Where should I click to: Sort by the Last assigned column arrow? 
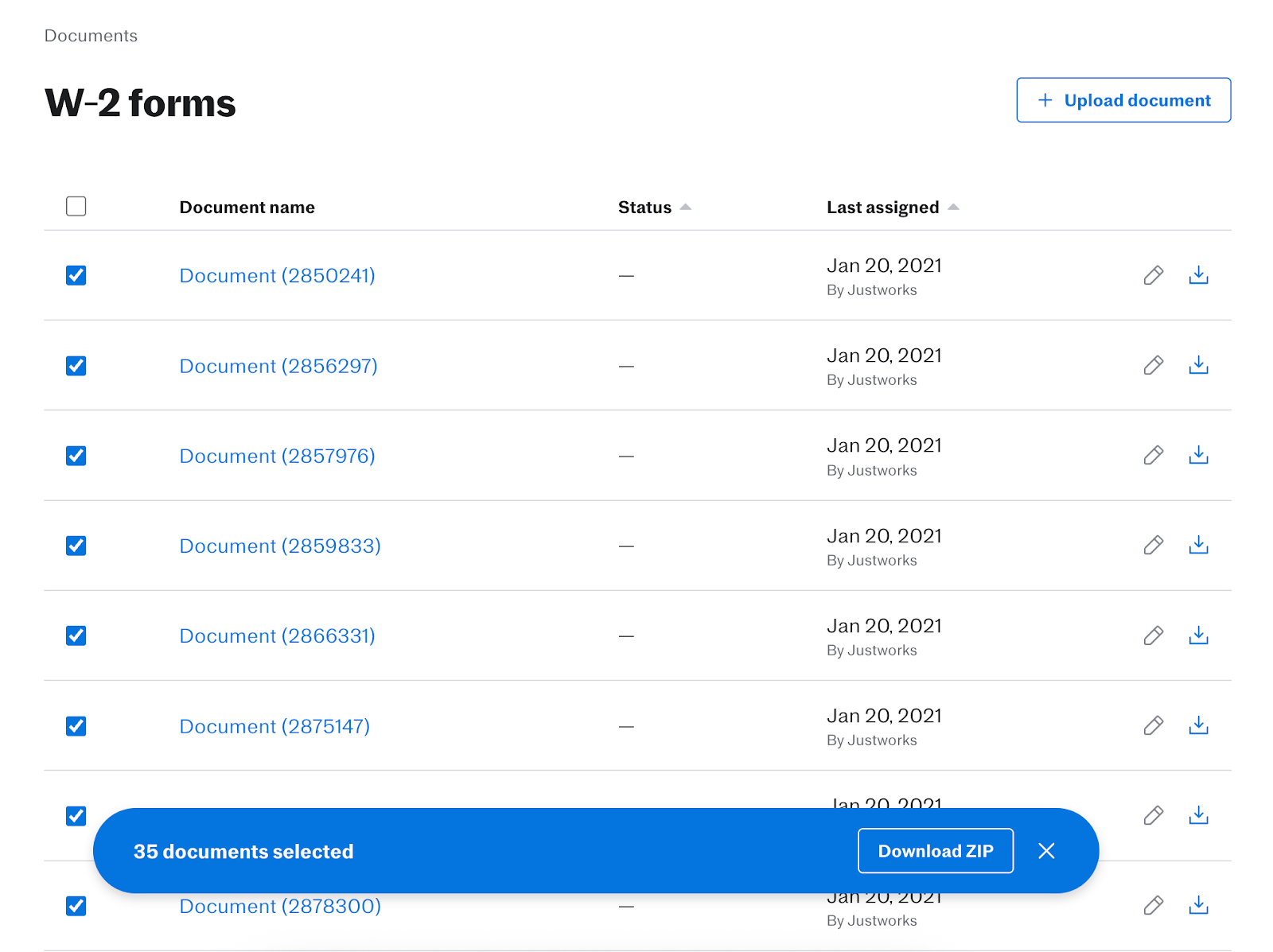click(954, 206)
